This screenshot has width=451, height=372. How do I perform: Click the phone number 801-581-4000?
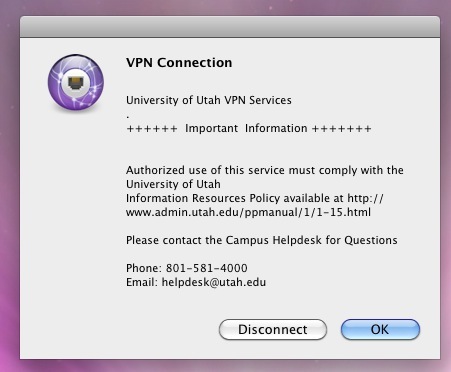(x=207, y=268)
